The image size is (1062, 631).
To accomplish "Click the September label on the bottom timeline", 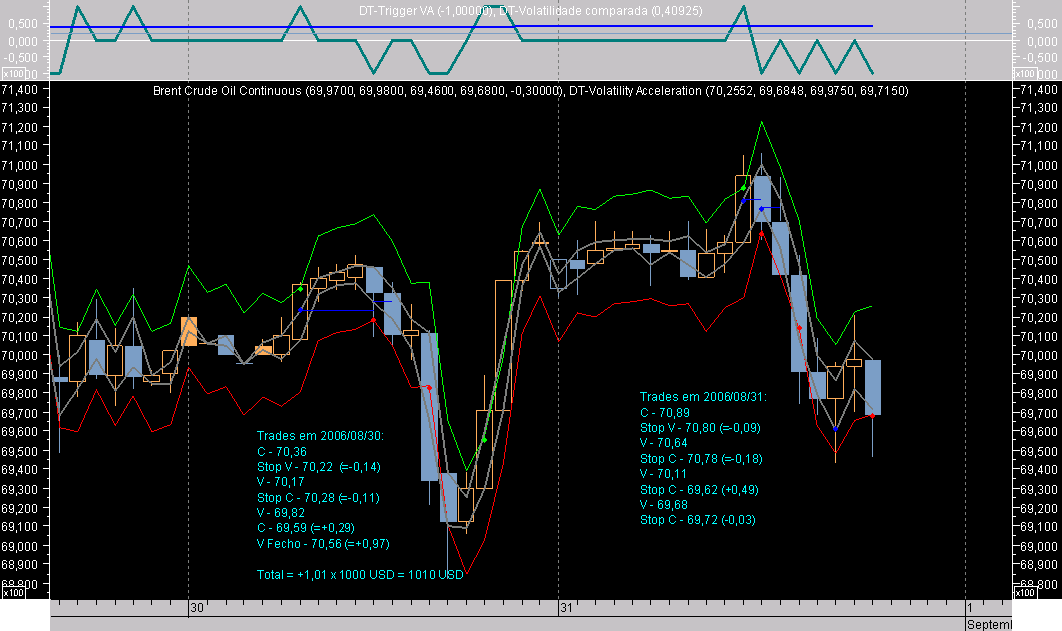I will [980, 621].
